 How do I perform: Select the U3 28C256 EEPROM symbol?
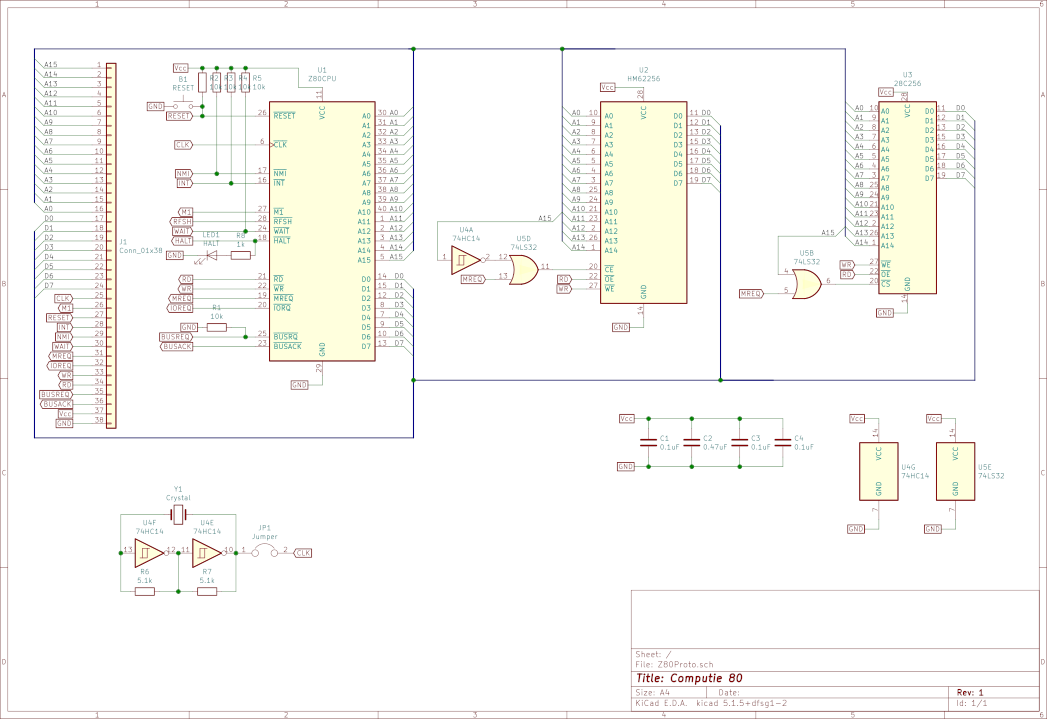(907, 198)
